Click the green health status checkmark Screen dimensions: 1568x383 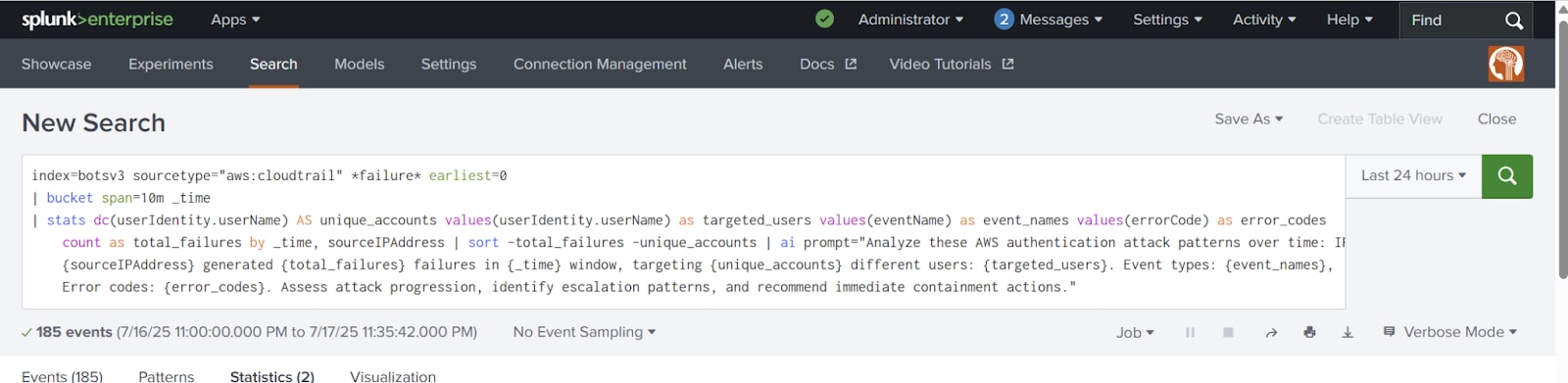click(825, 19)
